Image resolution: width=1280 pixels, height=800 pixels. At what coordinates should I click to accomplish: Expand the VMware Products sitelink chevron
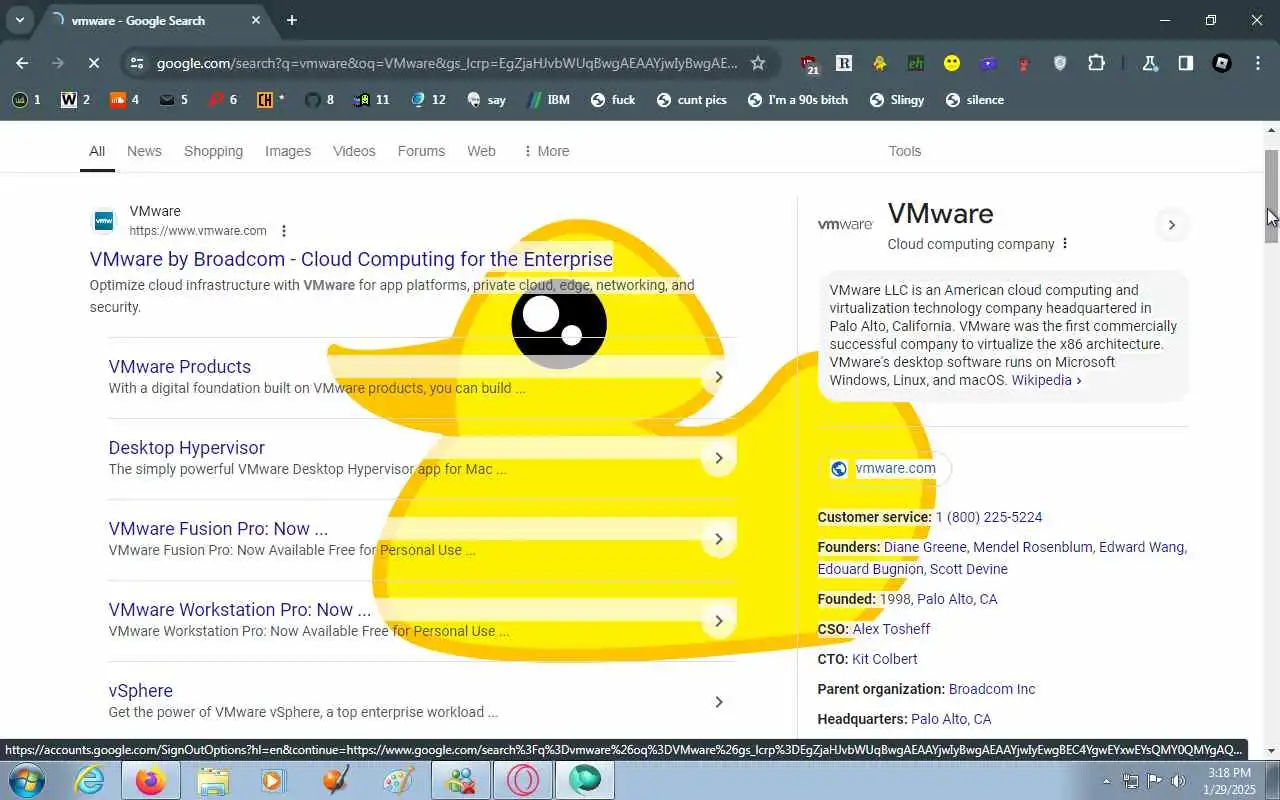tap(718, 377)
